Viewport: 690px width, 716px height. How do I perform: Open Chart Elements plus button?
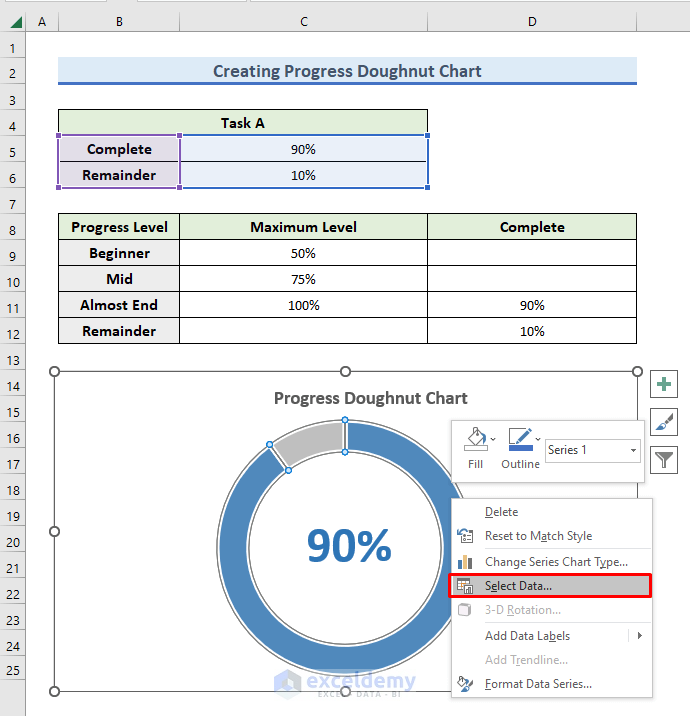click(664, 384)
